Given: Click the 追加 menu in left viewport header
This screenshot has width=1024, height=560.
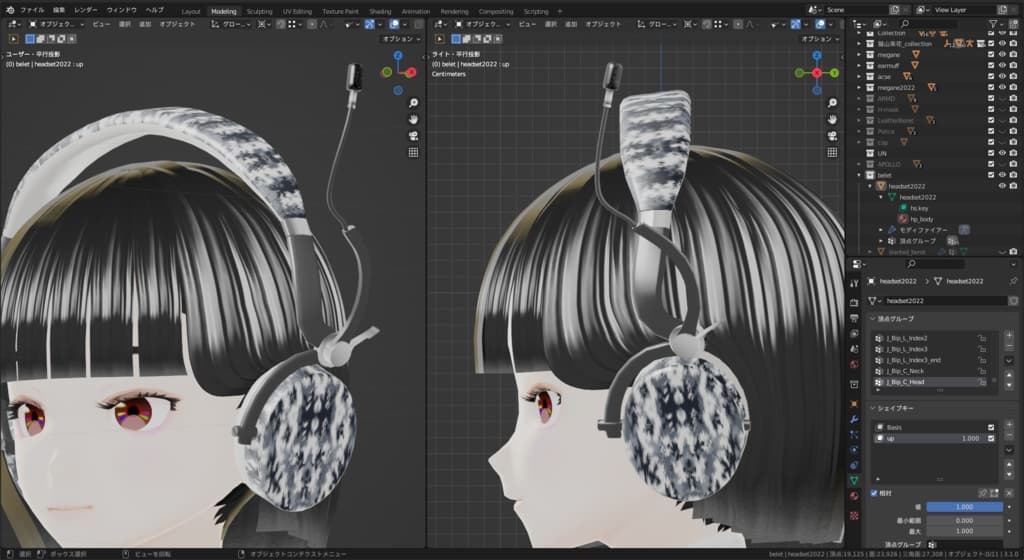Looking at the screenshot, I should point(146,23).
